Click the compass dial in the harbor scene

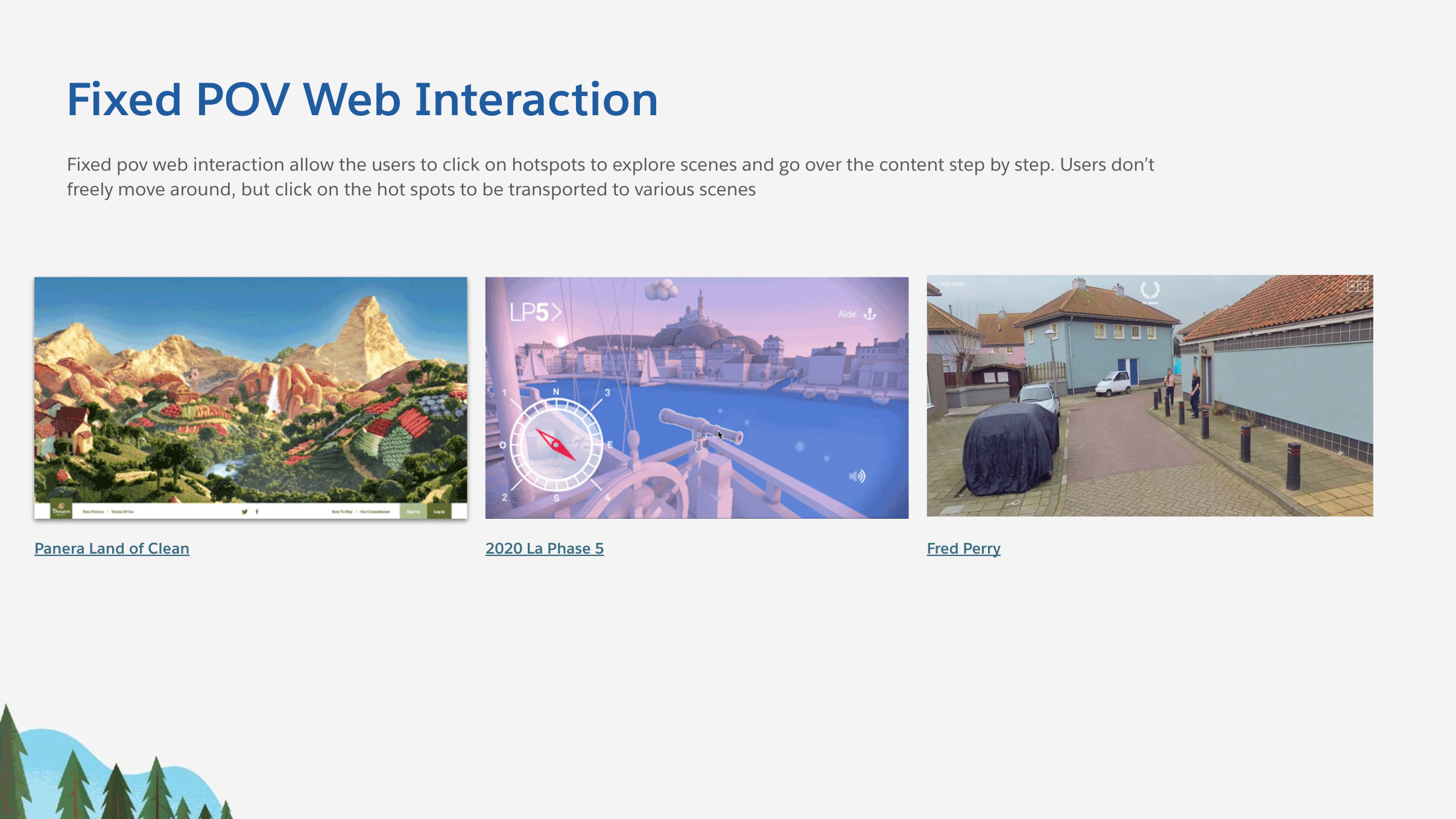point(556,445)
